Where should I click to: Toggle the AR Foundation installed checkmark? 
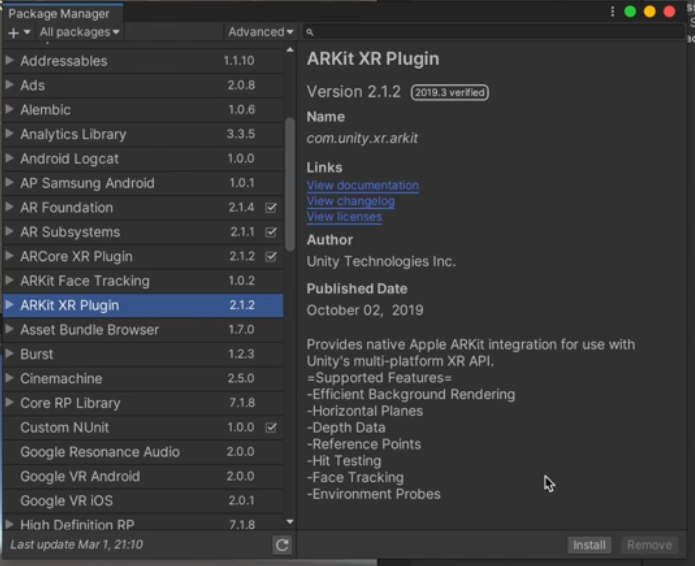click(x=271, y=208)
